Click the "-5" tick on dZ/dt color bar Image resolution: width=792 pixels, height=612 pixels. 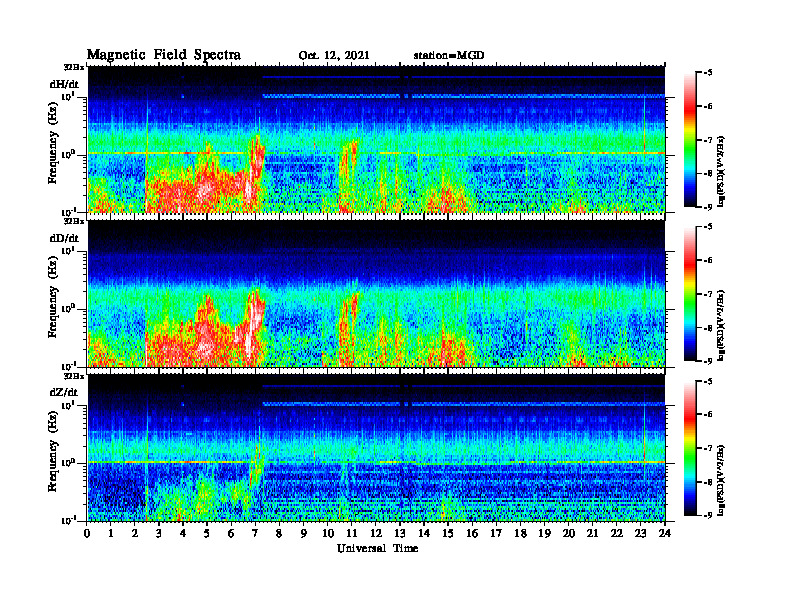coord(708,381)
